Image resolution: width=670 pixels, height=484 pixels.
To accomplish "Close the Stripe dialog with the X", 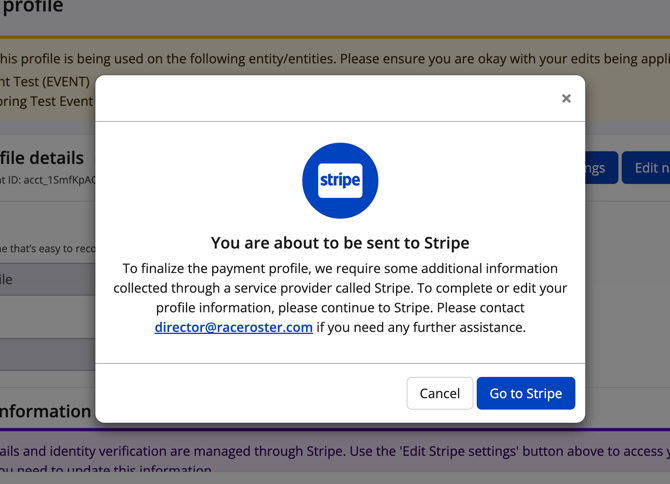I will coord(566,99).
